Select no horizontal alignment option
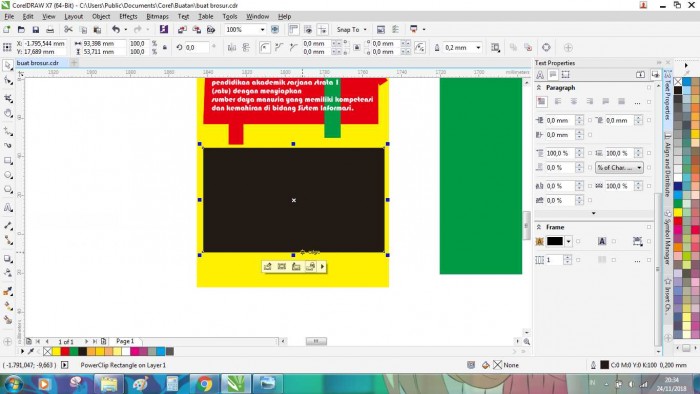This screenshot has height=394, width=700. point(542,102)
